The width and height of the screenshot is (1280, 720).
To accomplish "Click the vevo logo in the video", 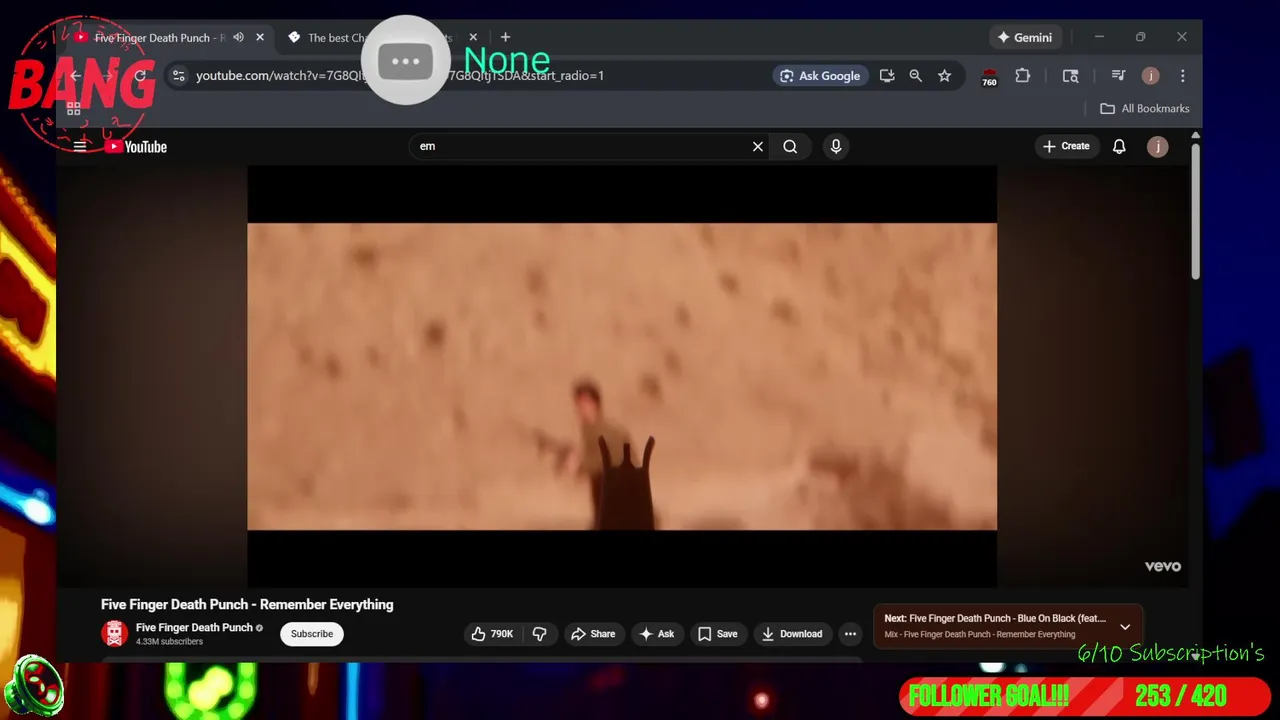I will click(1163, 566).
